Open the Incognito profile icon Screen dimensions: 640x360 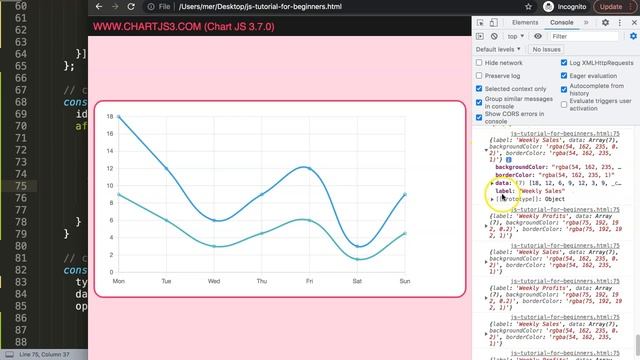click(549, 7)
